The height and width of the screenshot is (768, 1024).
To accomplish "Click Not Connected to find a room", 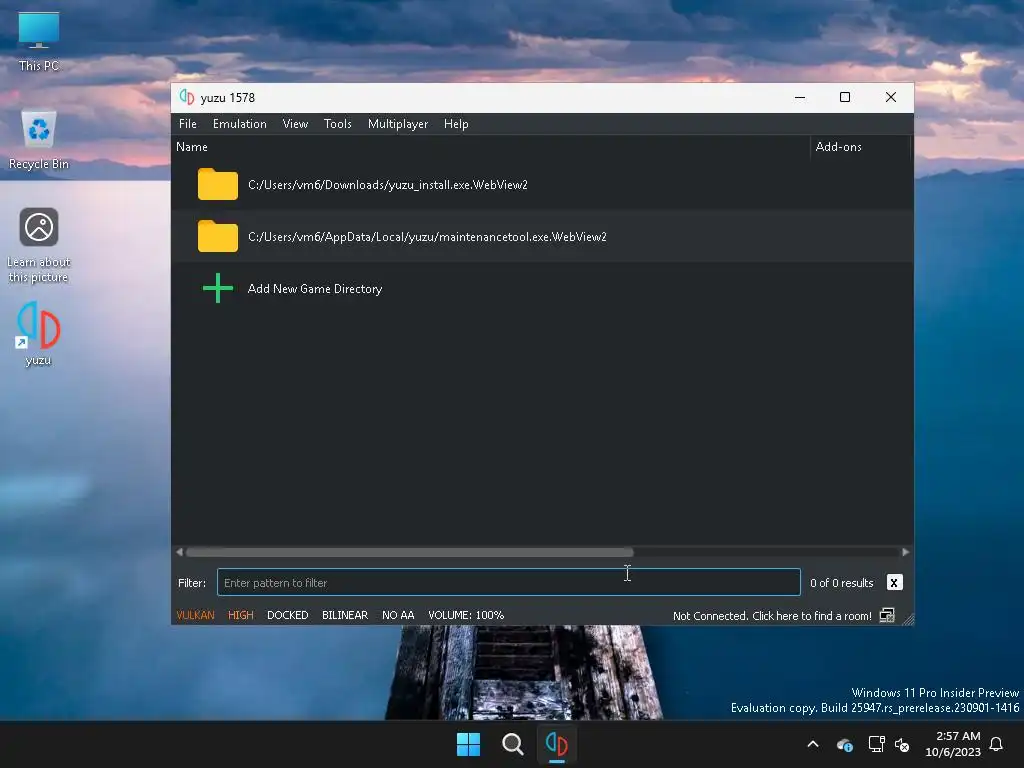I will (772, 616).
